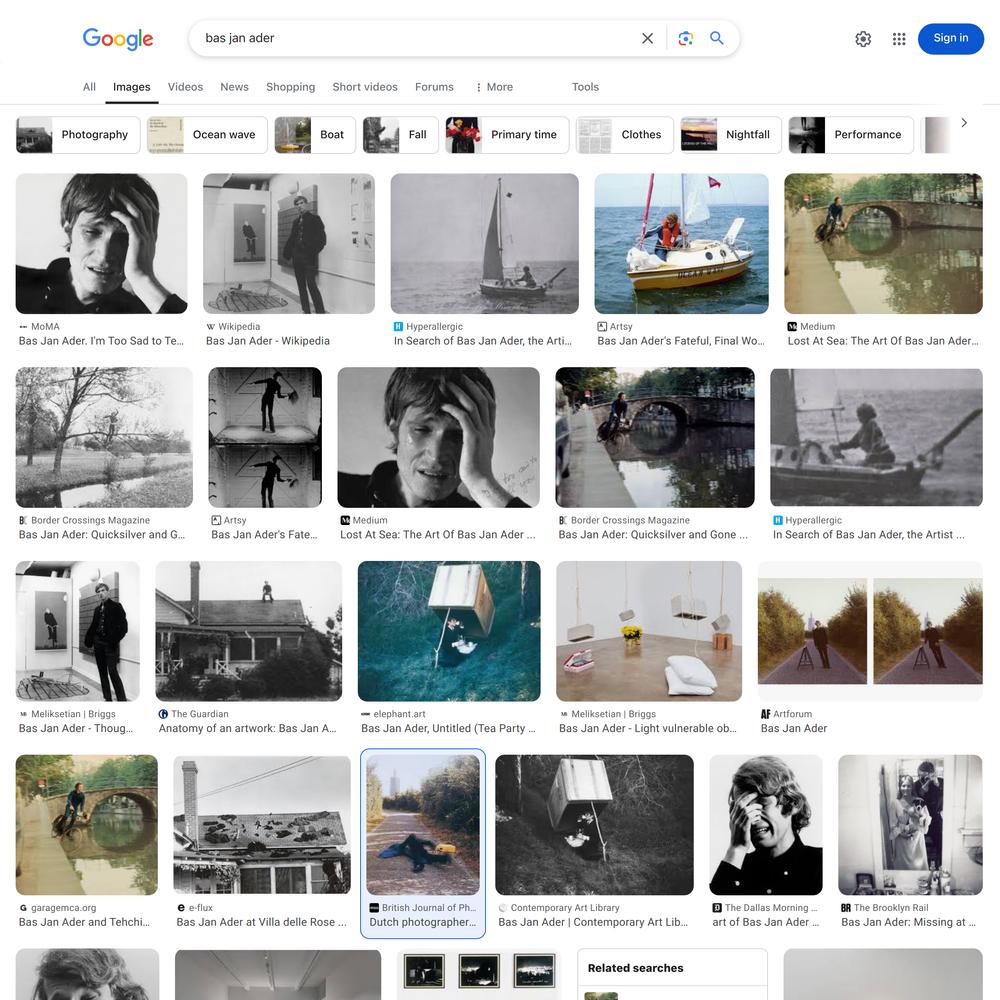
Task: Clear the search box text
Action: (647, 38)
